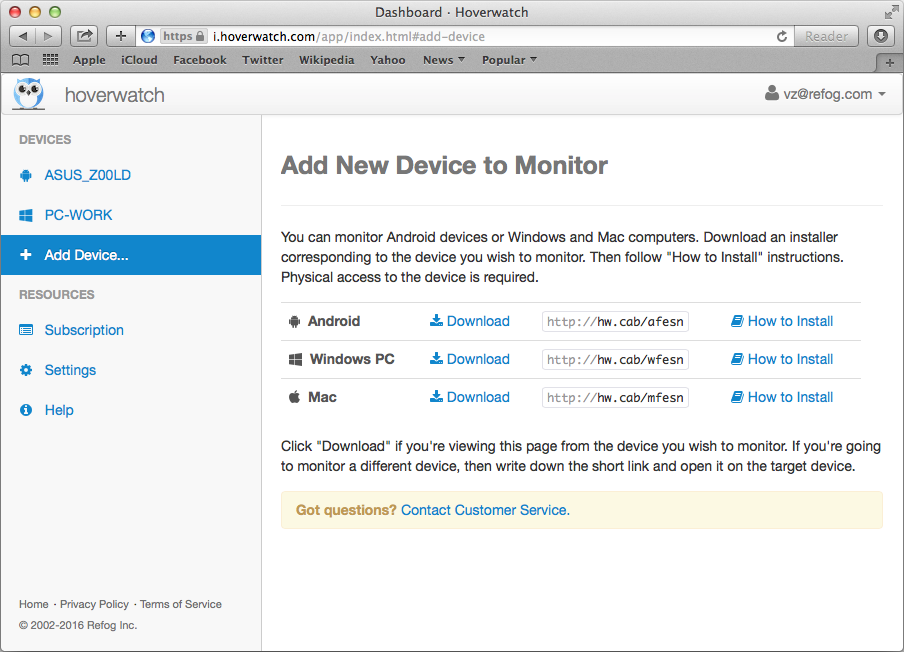Click the Android short link field
The width and height of the screenshot is (904, 652).
(615, 322)
